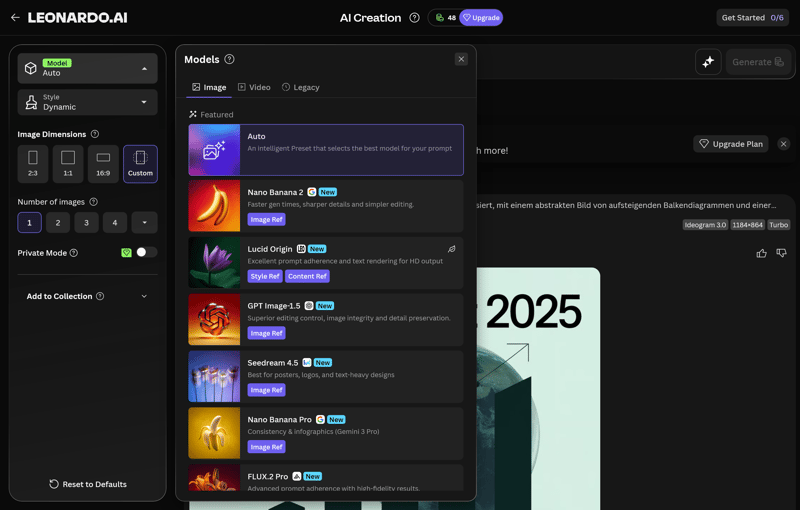
Task: Click the thumbs up icon
Action: [x=762, y=253]
